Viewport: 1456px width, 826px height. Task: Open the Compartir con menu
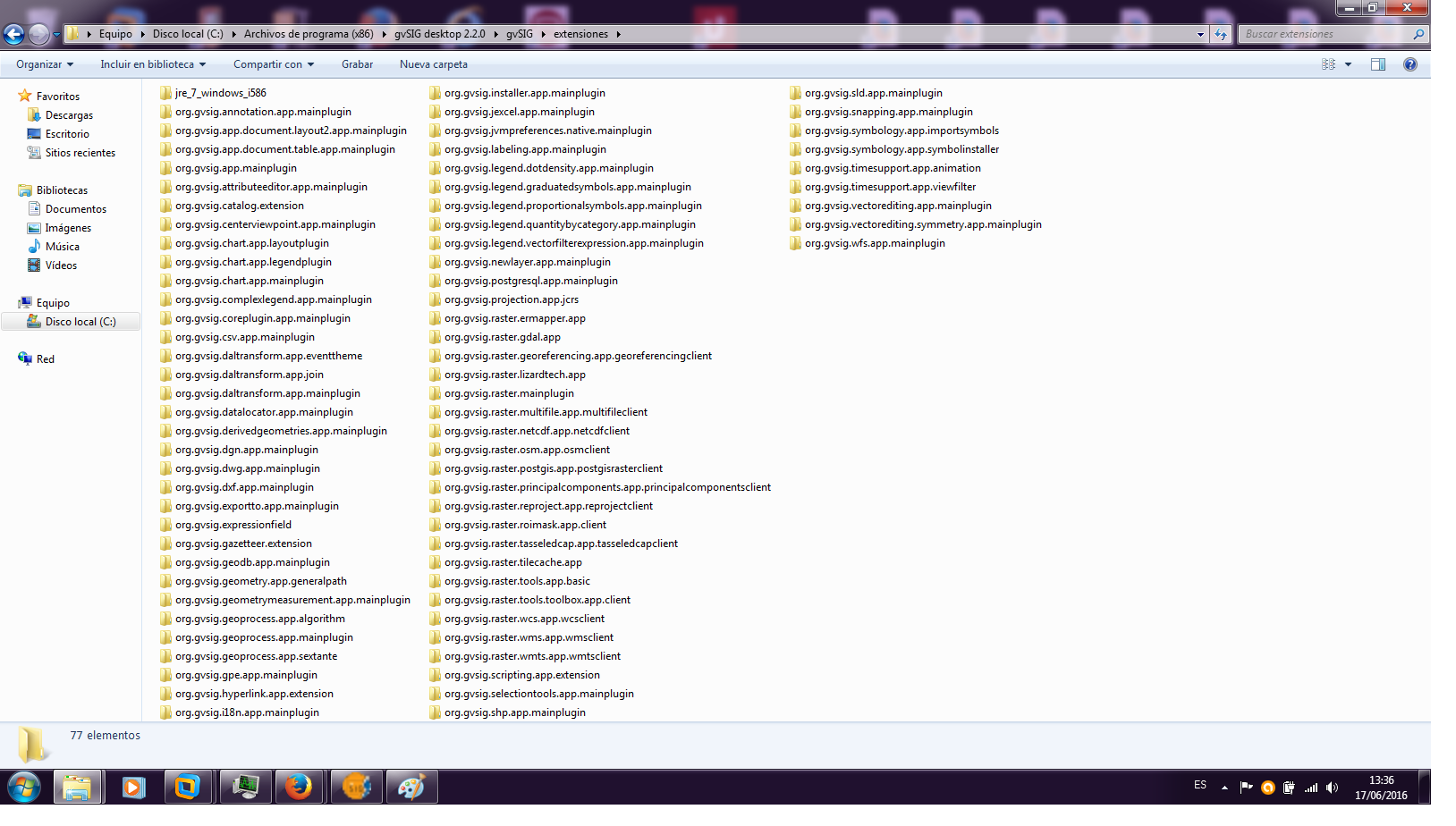(x=274, y=64)
